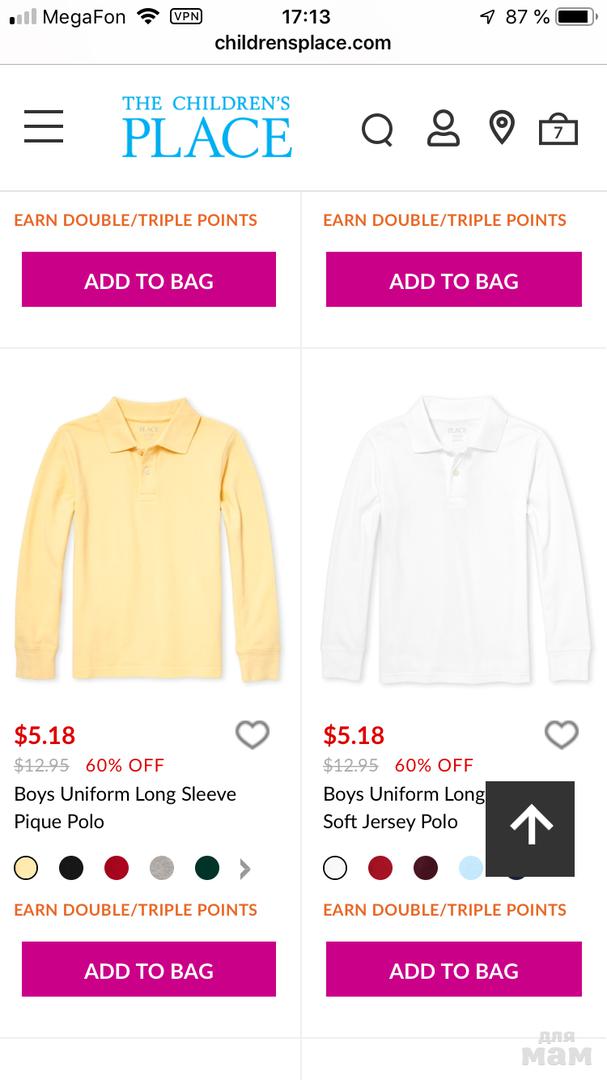Viewport: 607px width, 1080px height.
Task: Open the store locator pin icon
Action: tap(501, 128)
